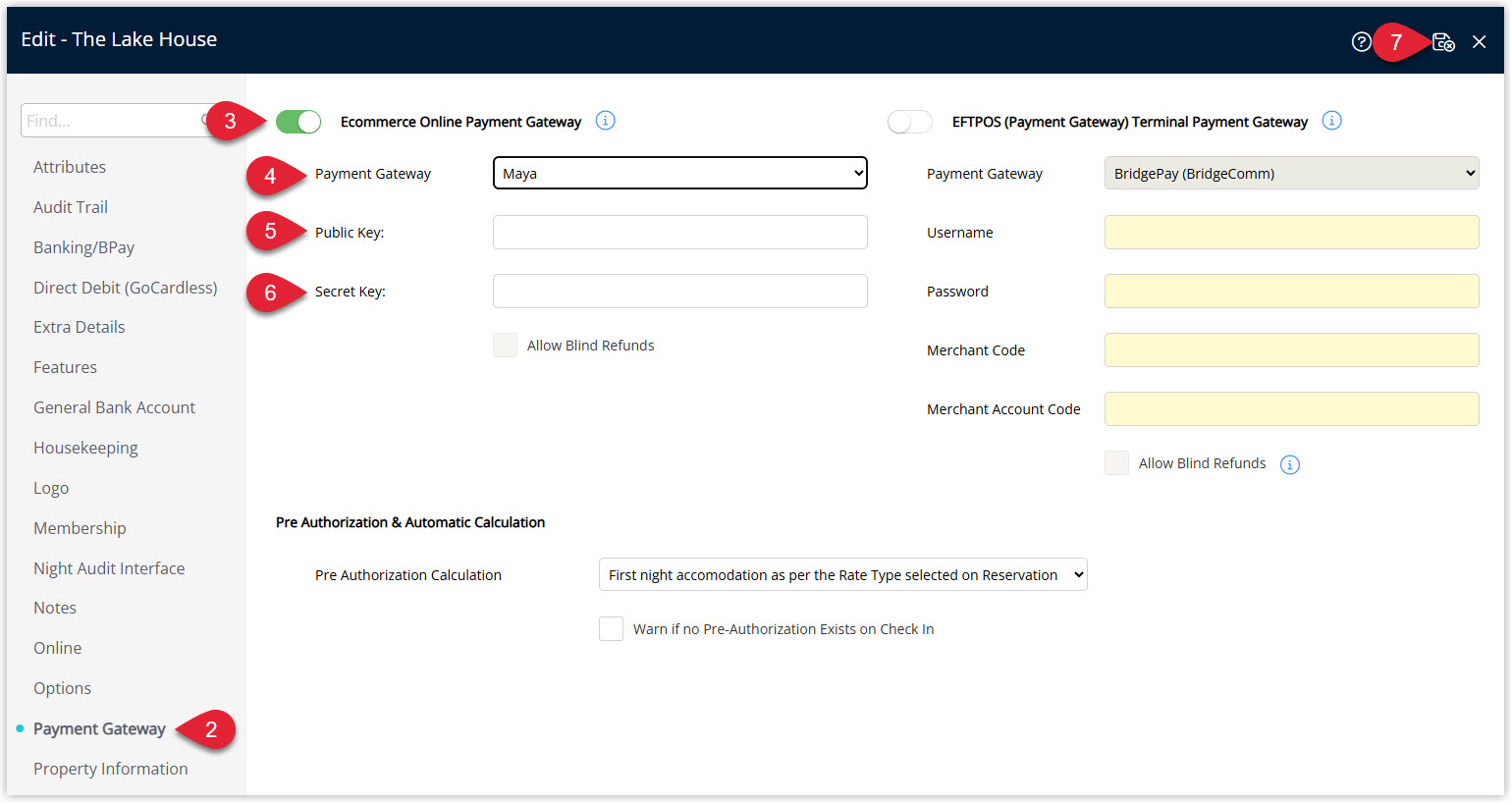Click the Merchant Code field
The image size is (1512, 803).
pos(1292,349)
